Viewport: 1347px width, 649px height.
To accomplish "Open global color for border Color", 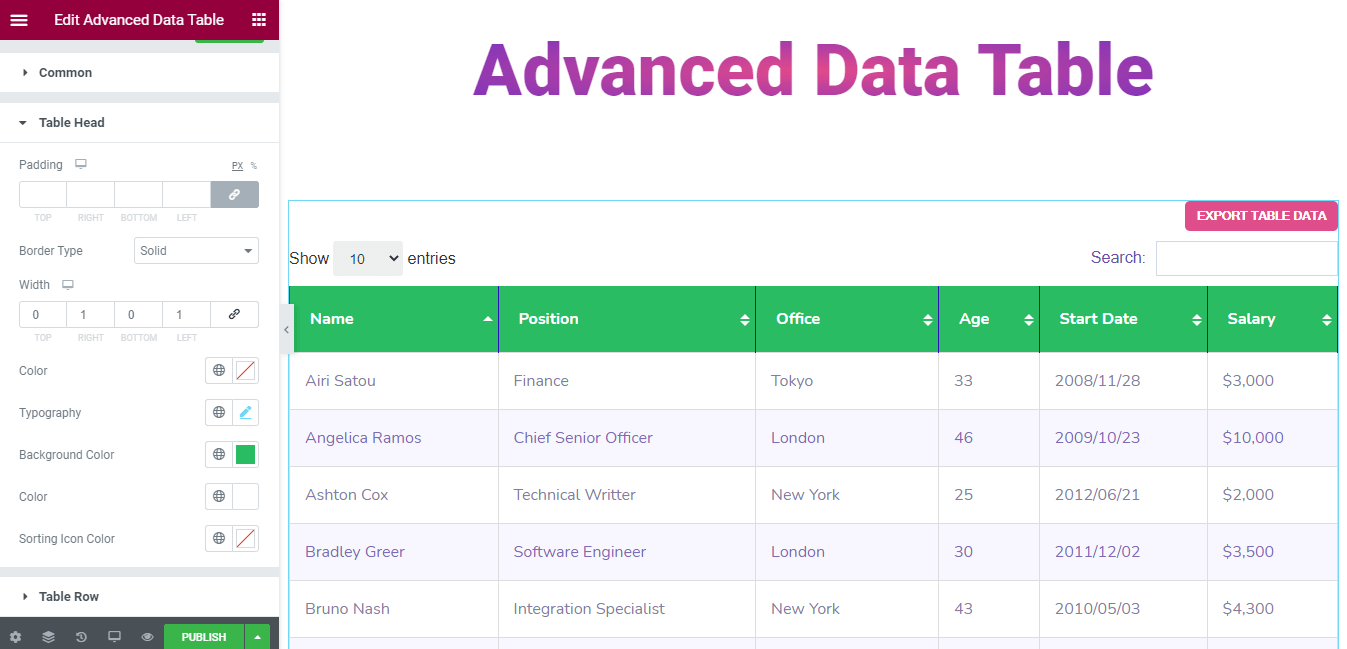I will pos(219,371).
